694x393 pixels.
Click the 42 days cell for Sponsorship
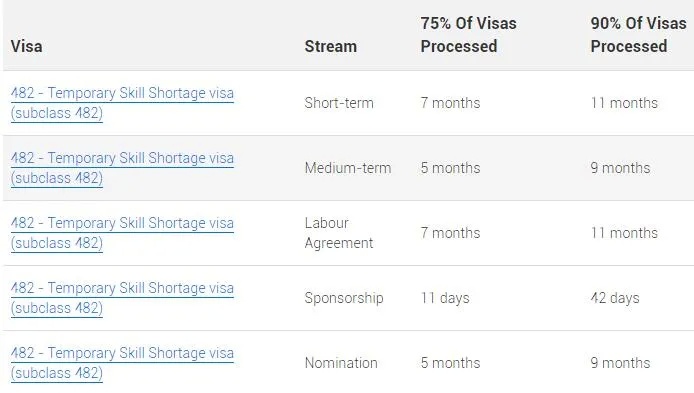pyautogui.click(x=615, y=298)
